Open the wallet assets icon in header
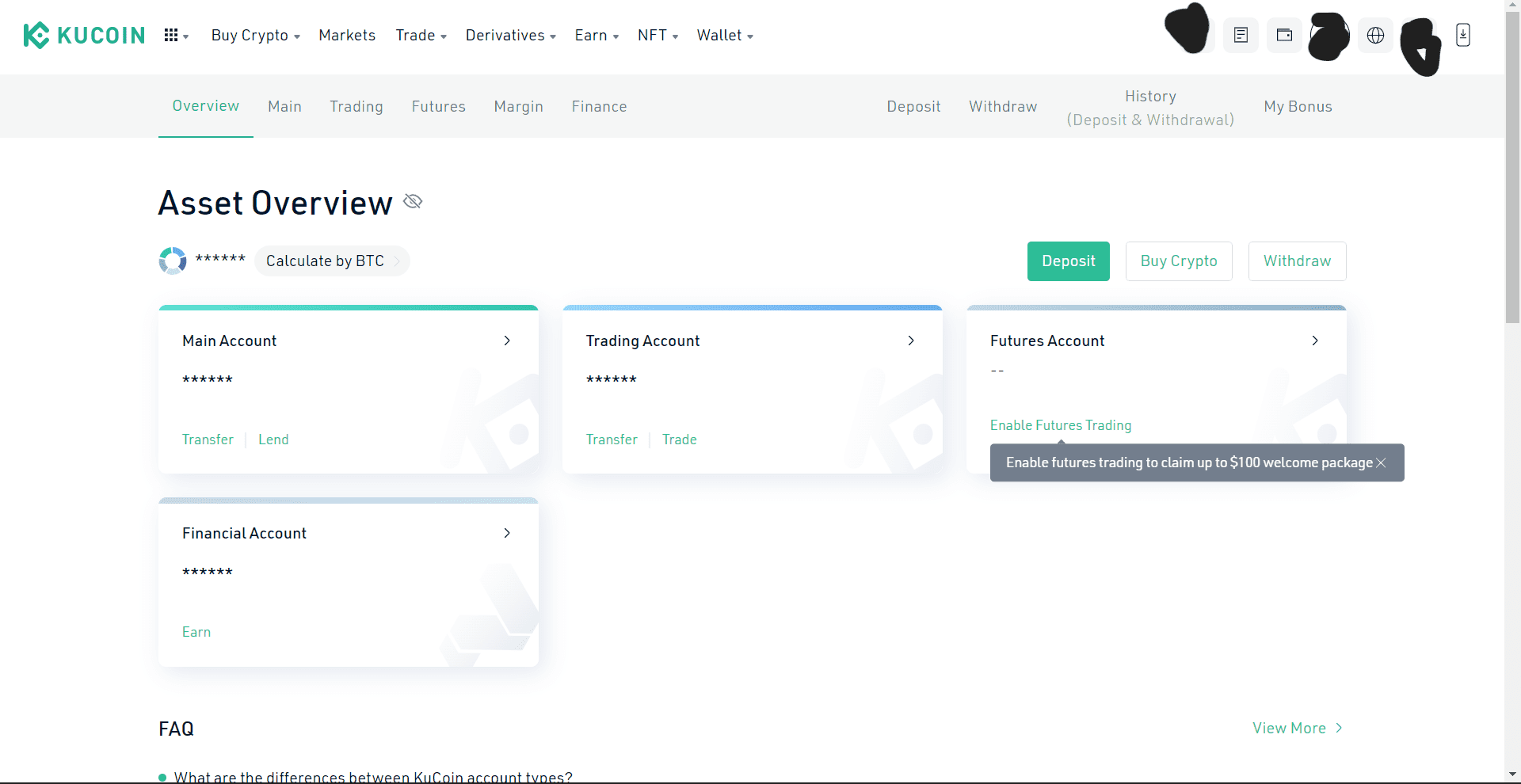This screenshot has height=784, width=1521. click(1284, 36)
